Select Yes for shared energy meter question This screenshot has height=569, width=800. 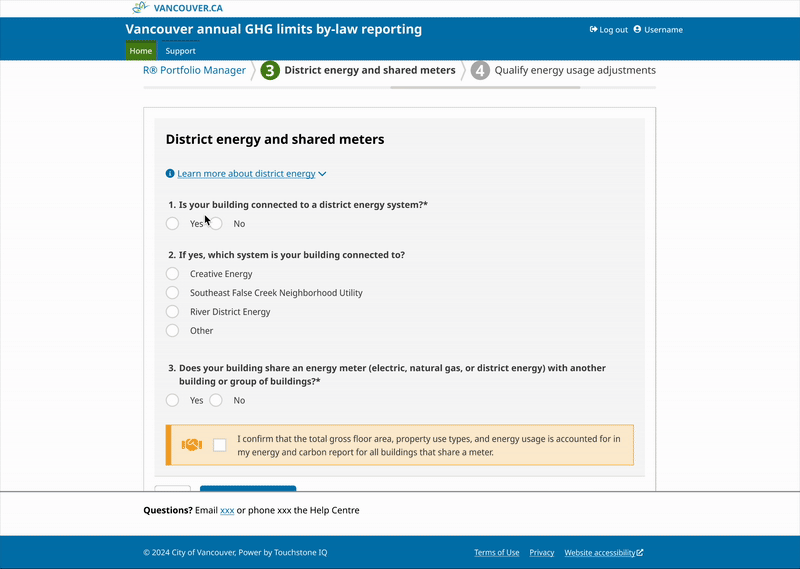172,400
